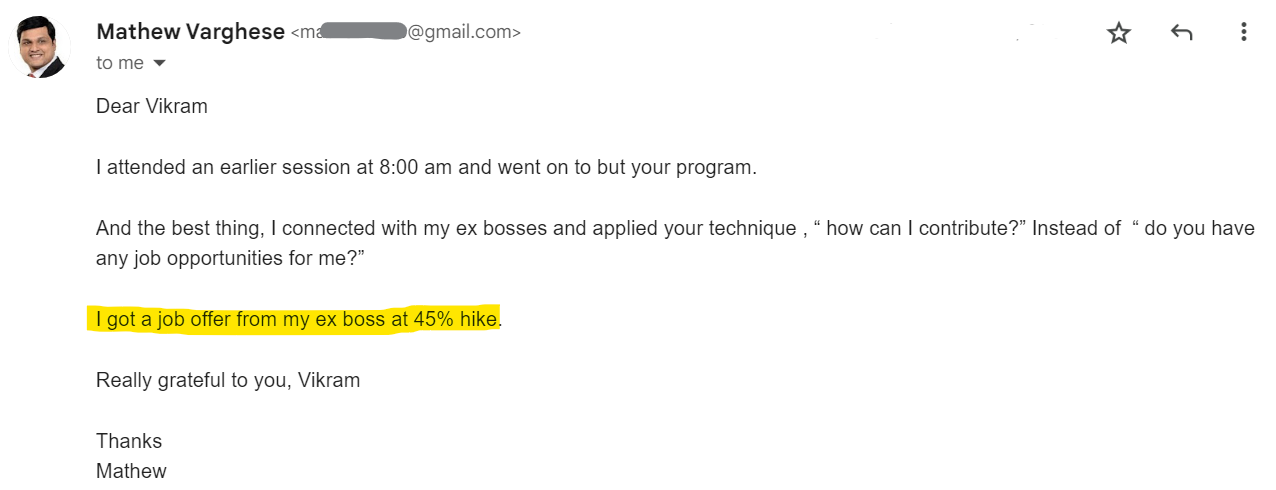Click the words 'your program' in first paragraph
Image resolution: width=1276 pixels, height=490 pixels.
pyautogui.click(x=691, y=167)
